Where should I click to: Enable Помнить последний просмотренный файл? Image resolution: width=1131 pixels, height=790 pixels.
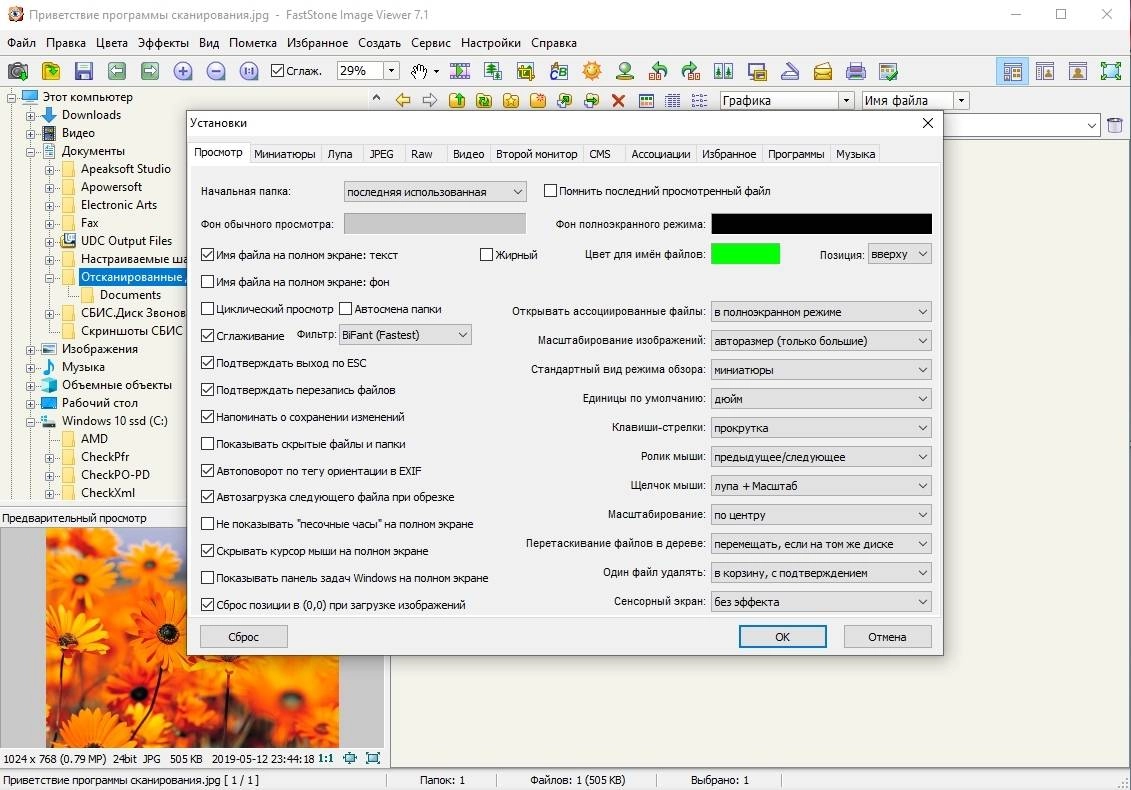click(x=550, y=191)
